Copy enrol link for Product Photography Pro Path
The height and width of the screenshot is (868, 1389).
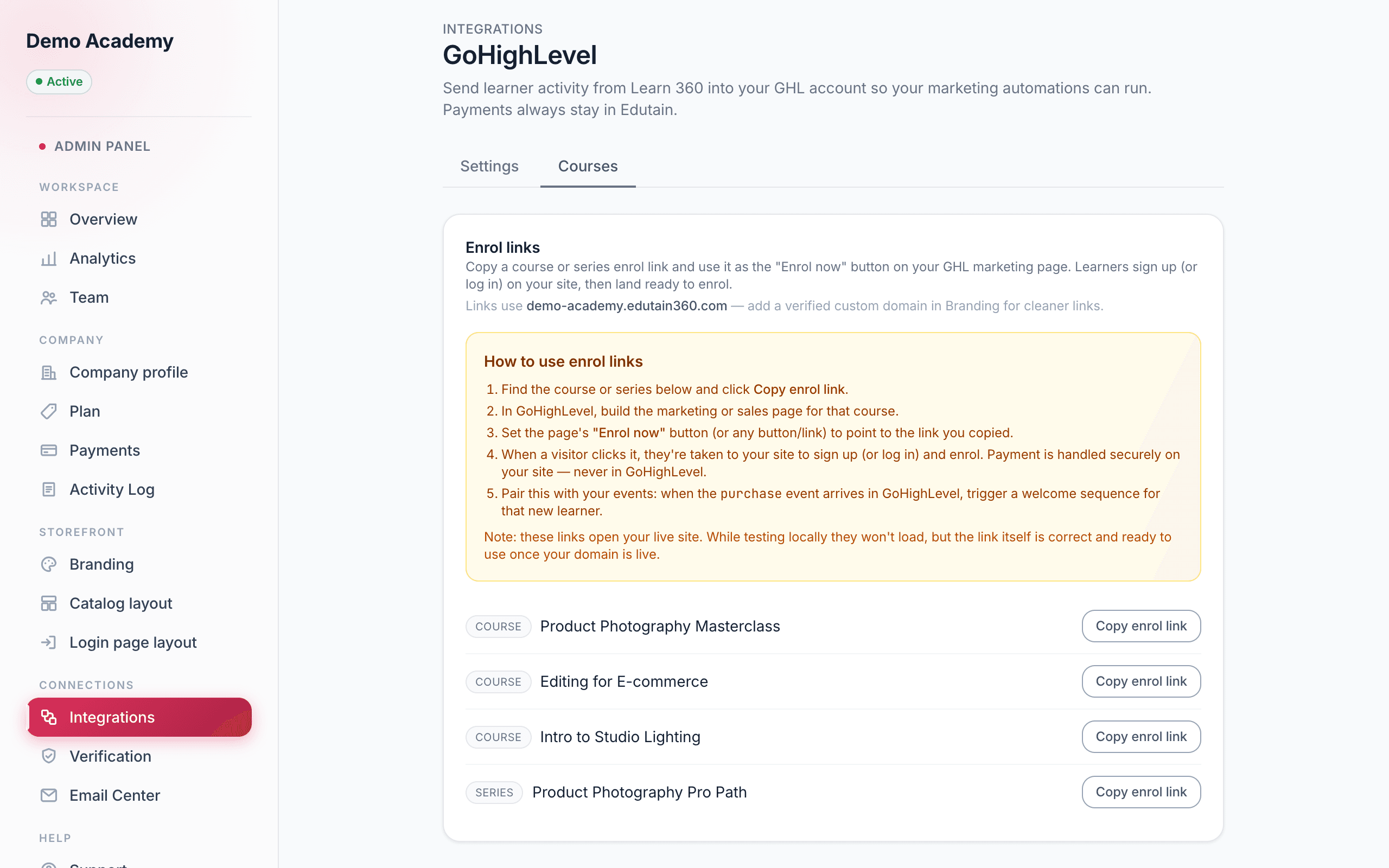click(x=1141, y=792)
